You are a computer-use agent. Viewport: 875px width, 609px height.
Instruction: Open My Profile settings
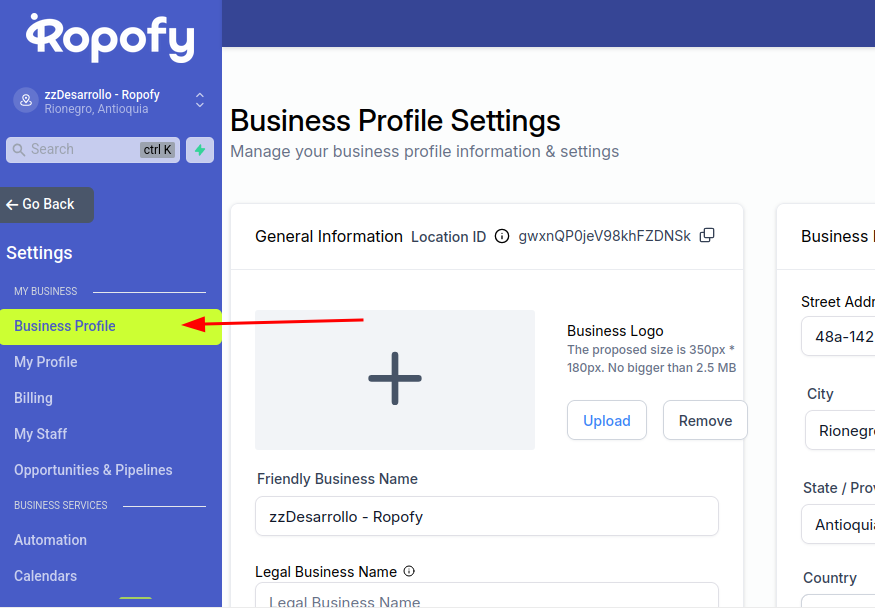(x=46, y=362)
